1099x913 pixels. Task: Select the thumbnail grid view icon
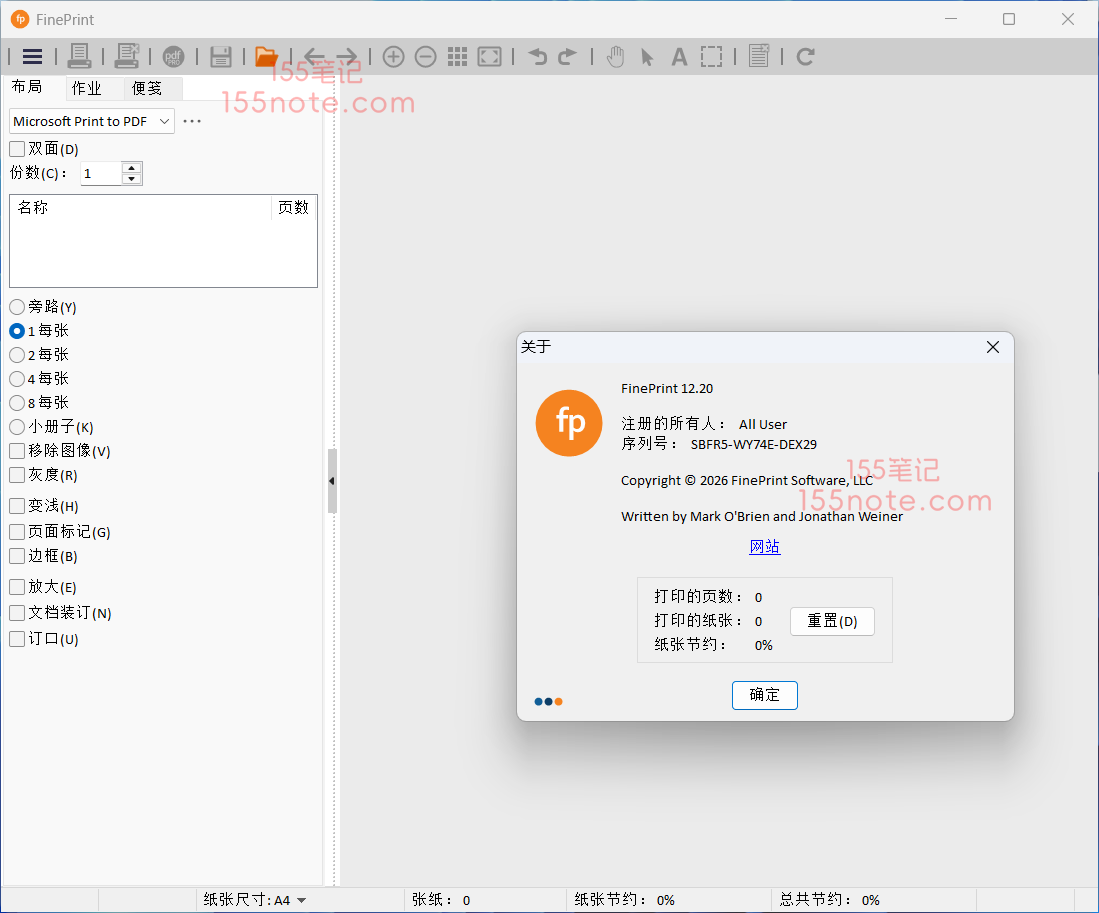tap(457, 57)
